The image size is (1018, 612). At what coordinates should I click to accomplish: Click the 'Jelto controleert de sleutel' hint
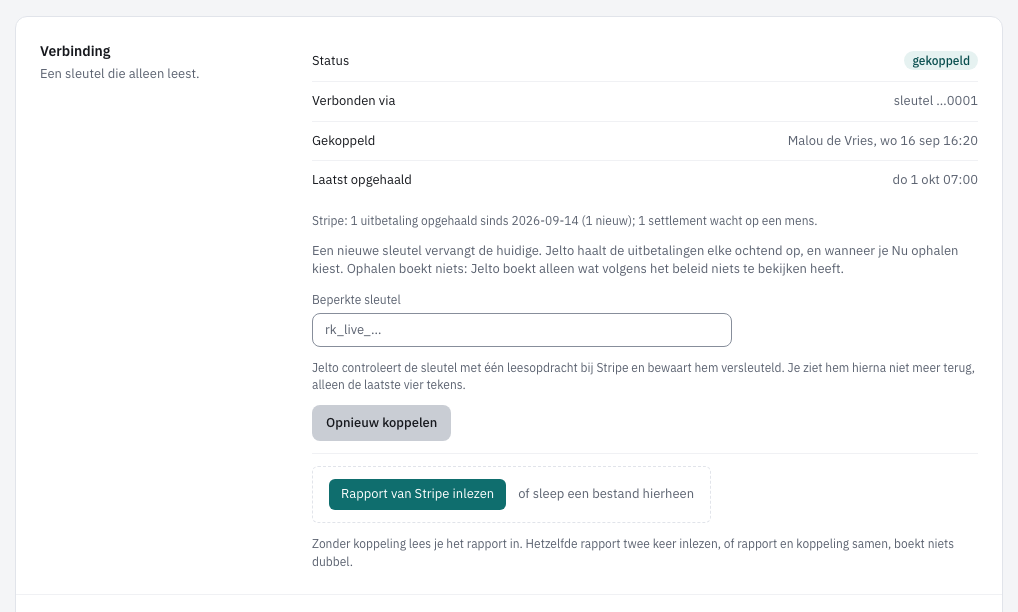(x=643, y=376)
